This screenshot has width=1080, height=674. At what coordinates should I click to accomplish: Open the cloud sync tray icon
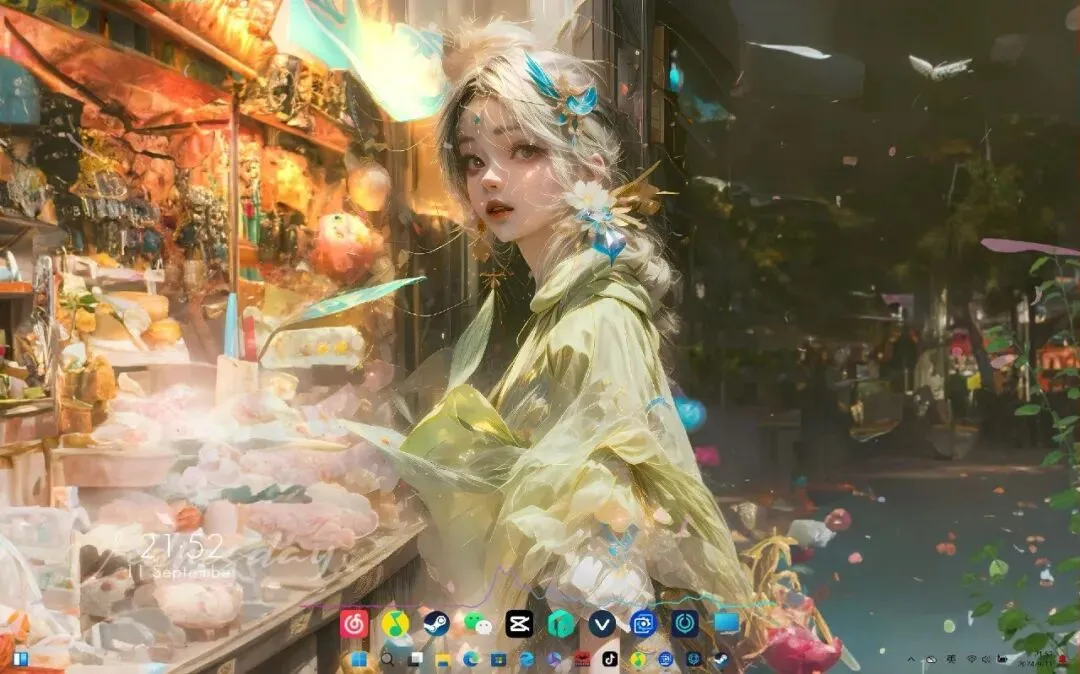[x=931, y=660]
